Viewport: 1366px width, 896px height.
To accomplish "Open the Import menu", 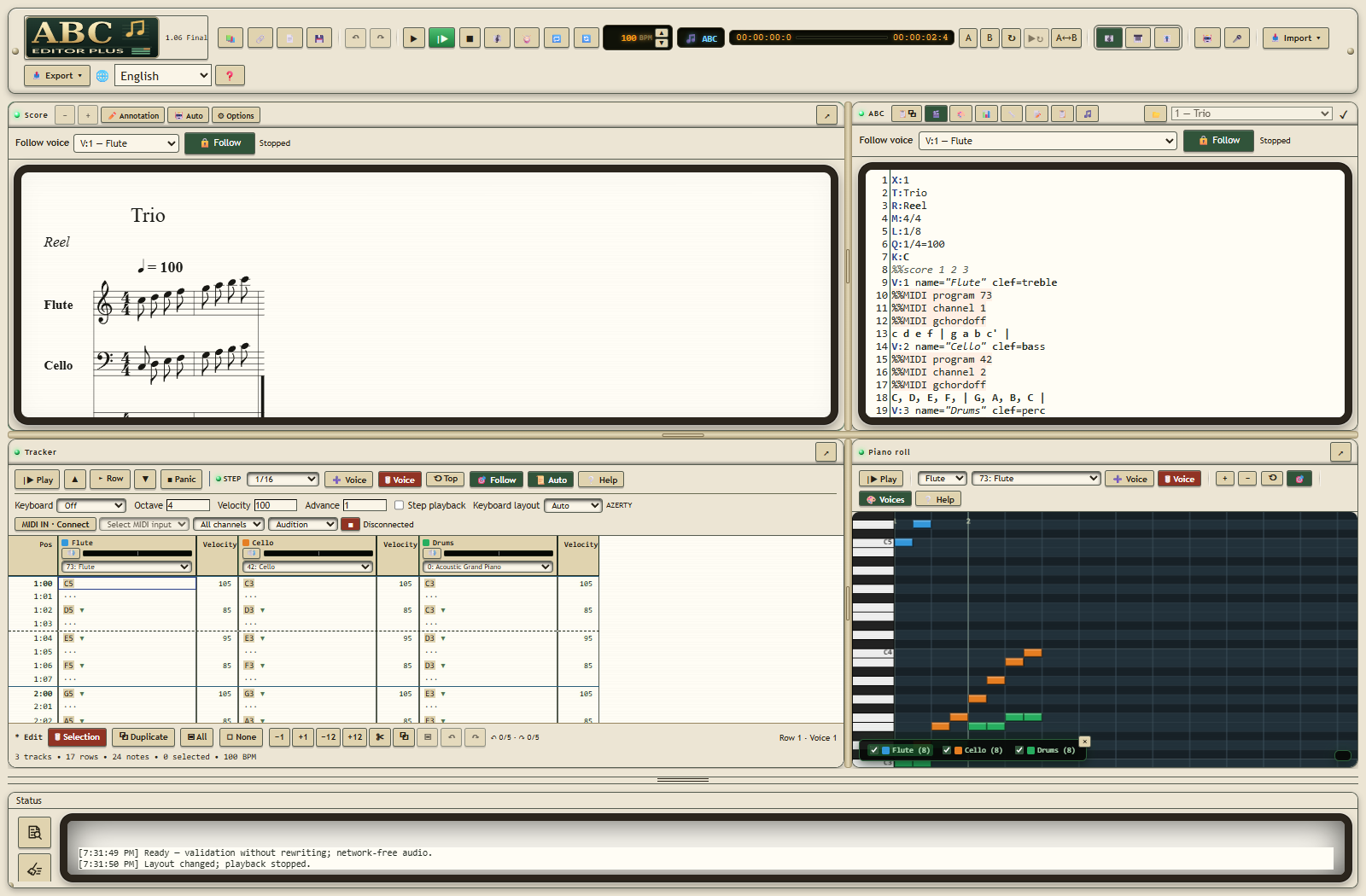I will tap(1296, 38).
